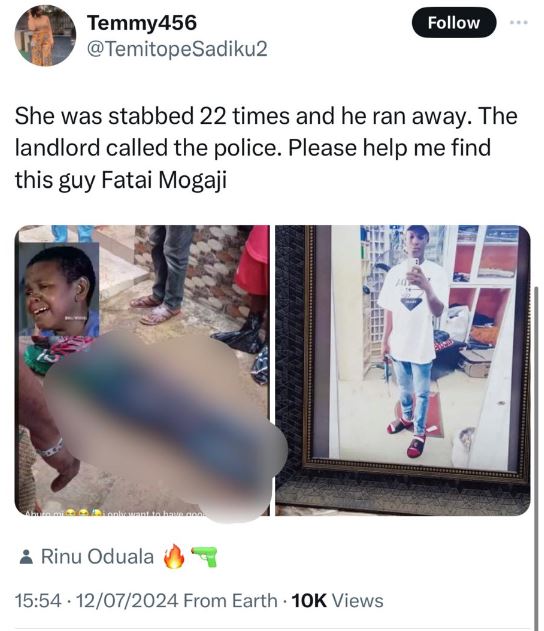The height and width of the screenshot is (631, 544).
Task: Click the green water gun emoji
Action: (204, 557)
